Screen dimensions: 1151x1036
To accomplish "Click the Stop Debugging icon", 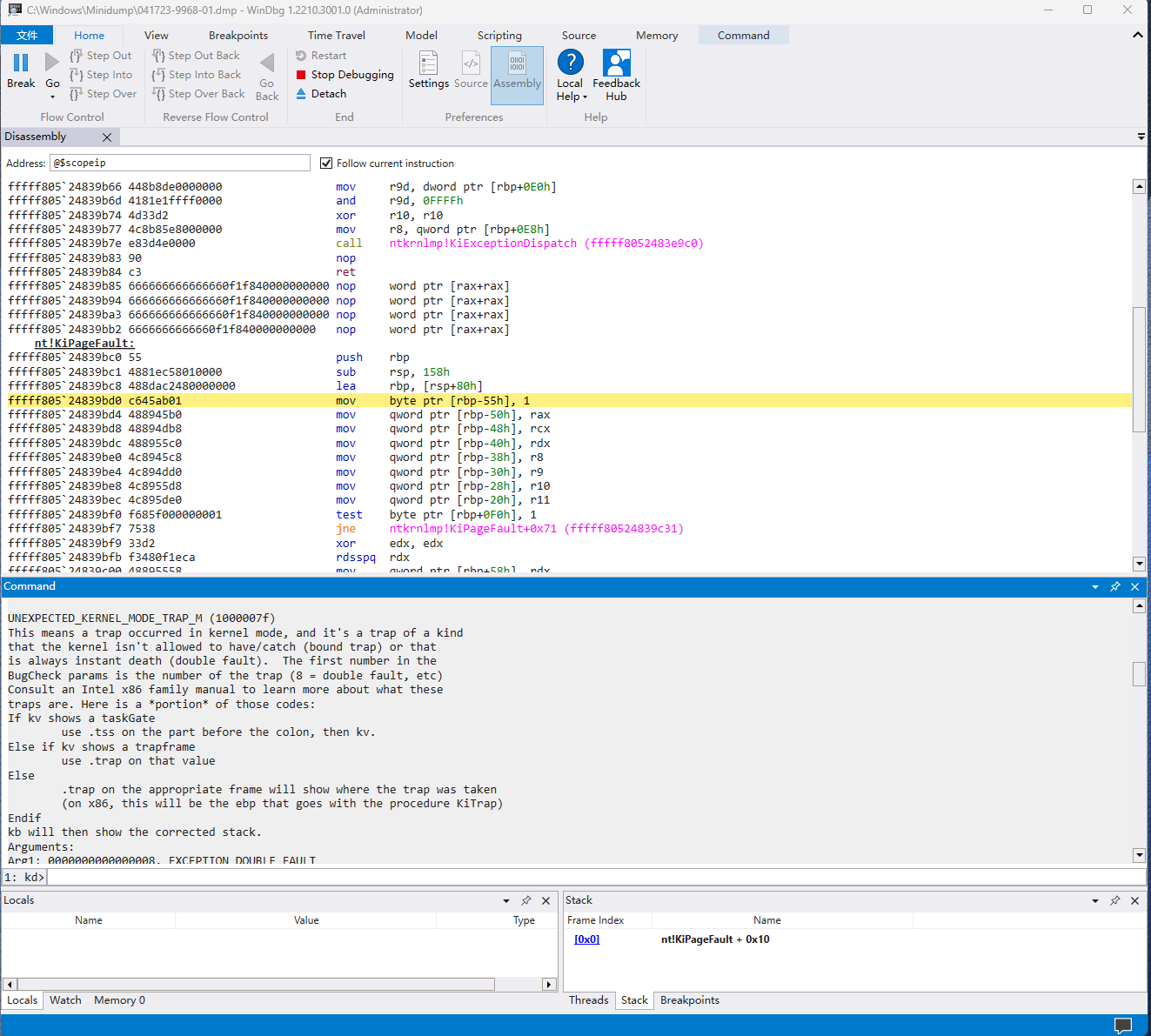I will [x=343, y=74].
